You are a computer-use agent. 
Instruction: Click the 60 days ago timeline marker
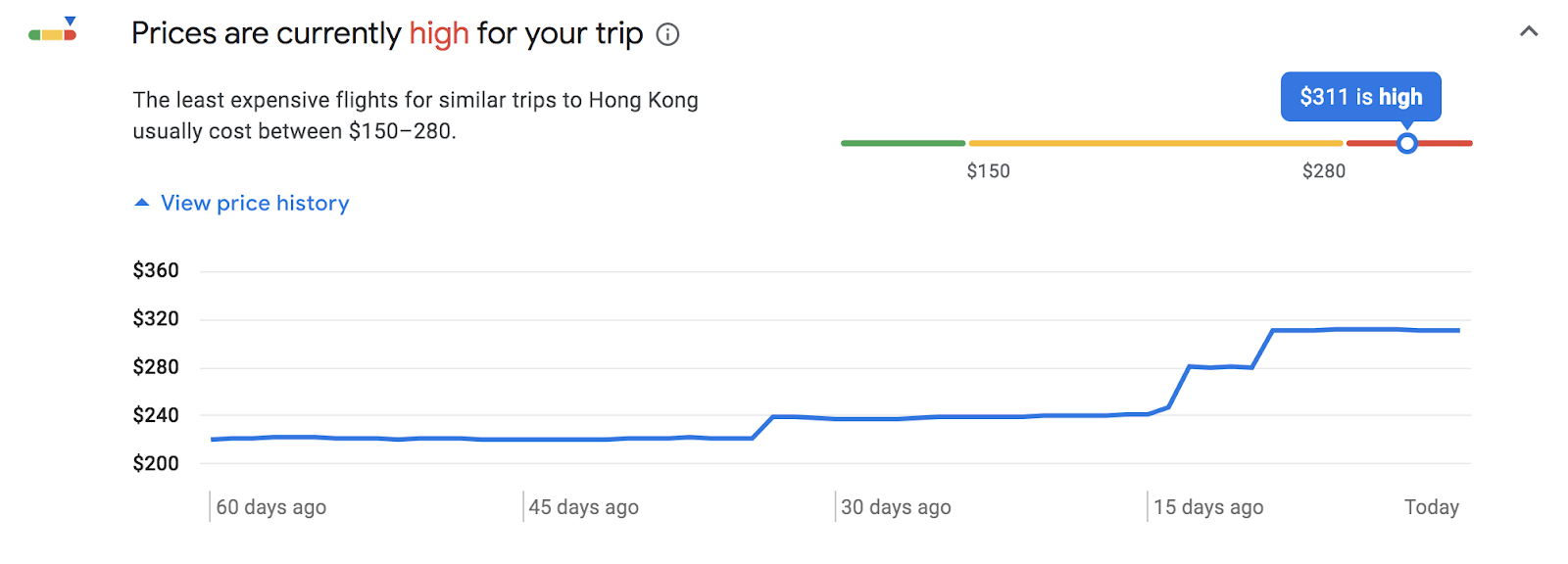pos(270,507)
